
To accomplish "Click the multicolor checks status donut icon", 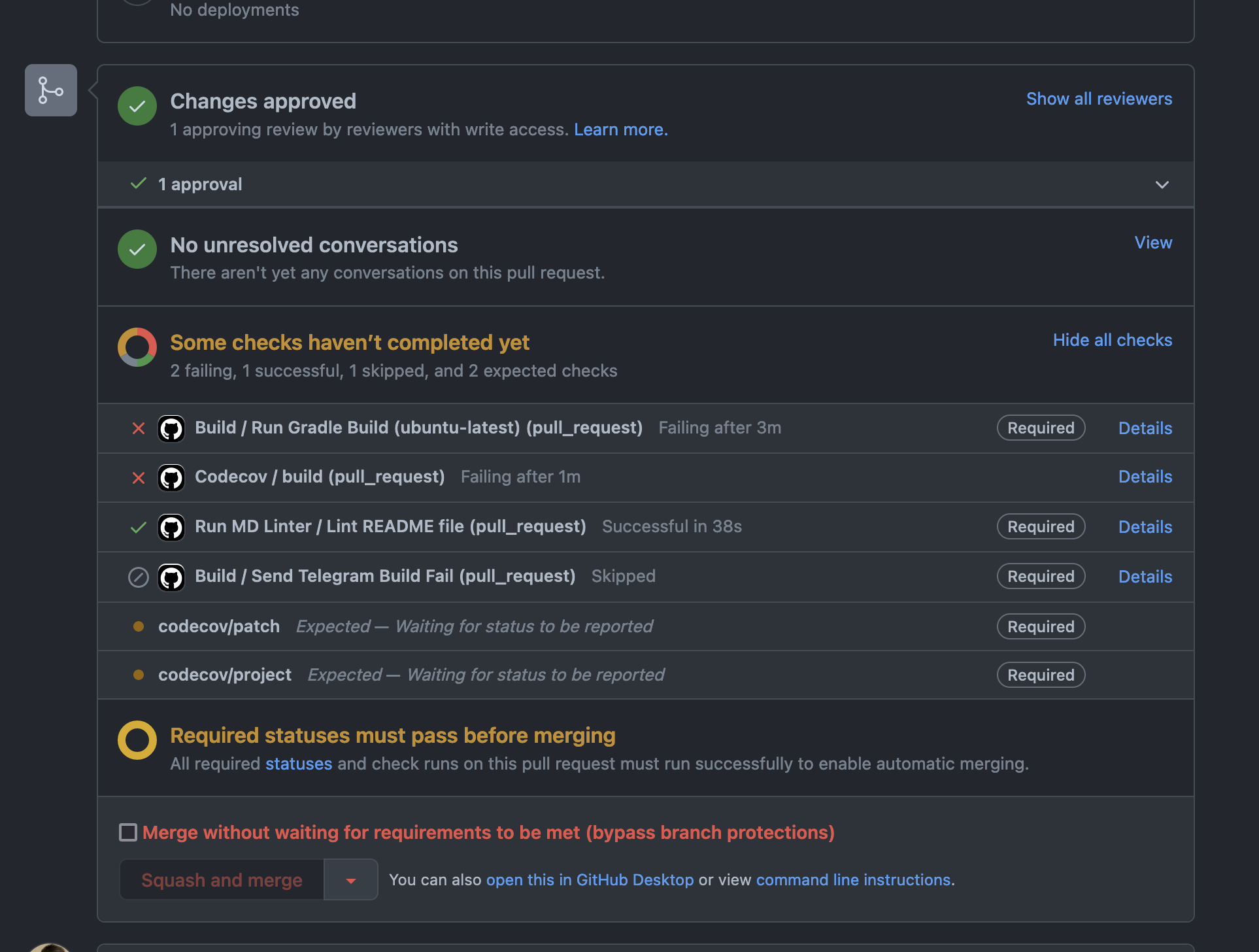I will [x=137, y=347].
